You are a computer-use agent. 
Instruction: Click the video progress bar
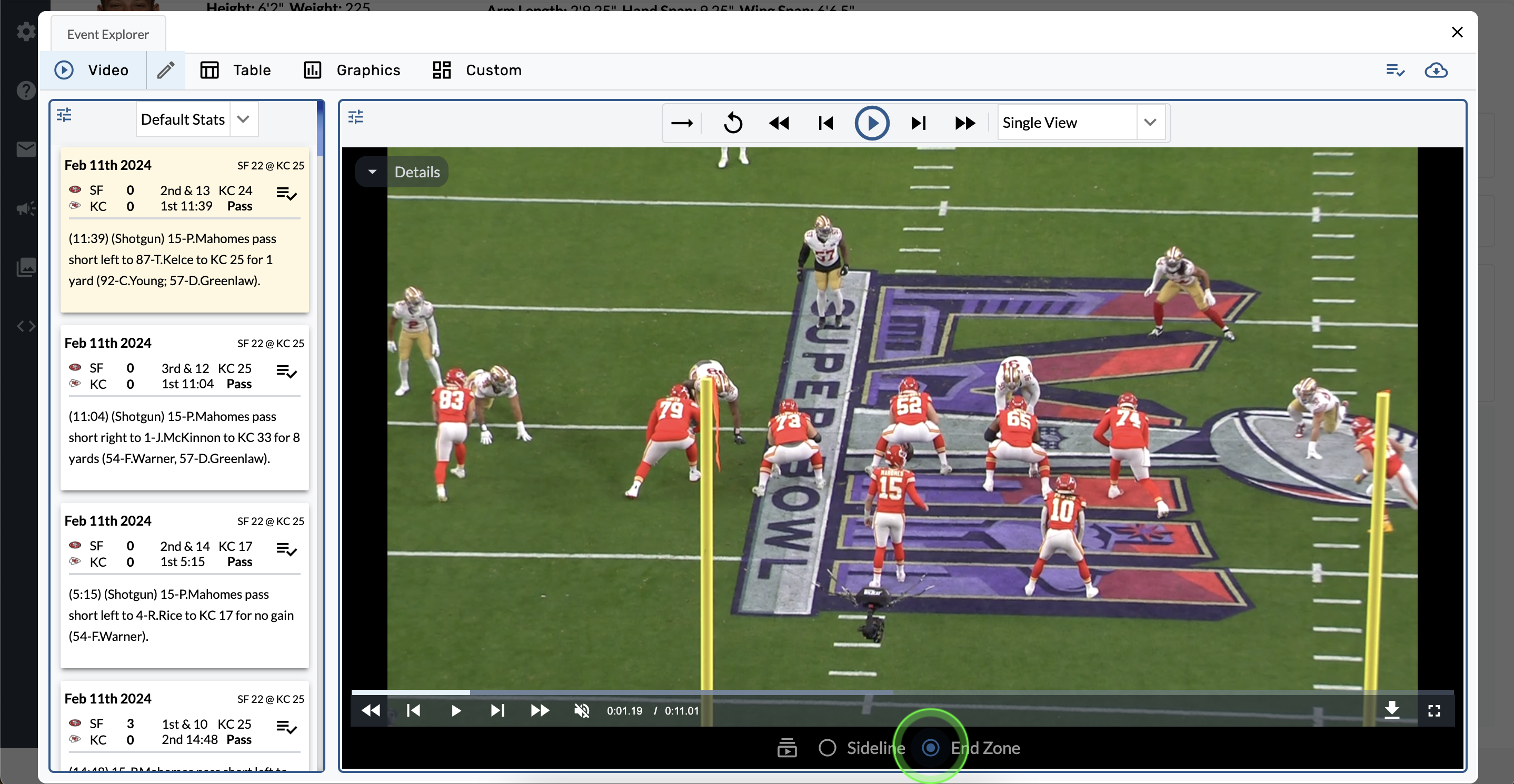pos(902,692)
